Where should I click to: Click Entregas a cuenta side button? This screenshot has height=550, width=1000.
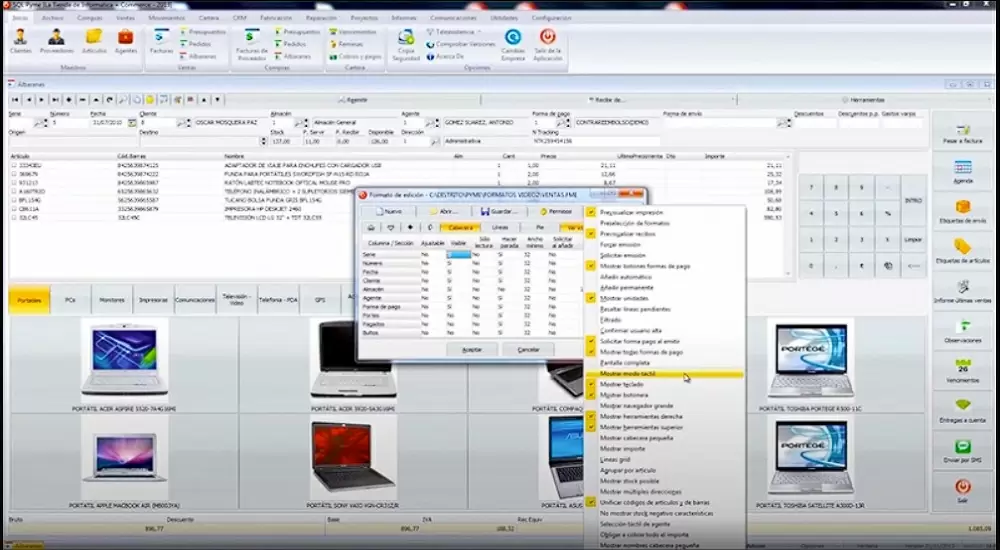coord(963,411)
